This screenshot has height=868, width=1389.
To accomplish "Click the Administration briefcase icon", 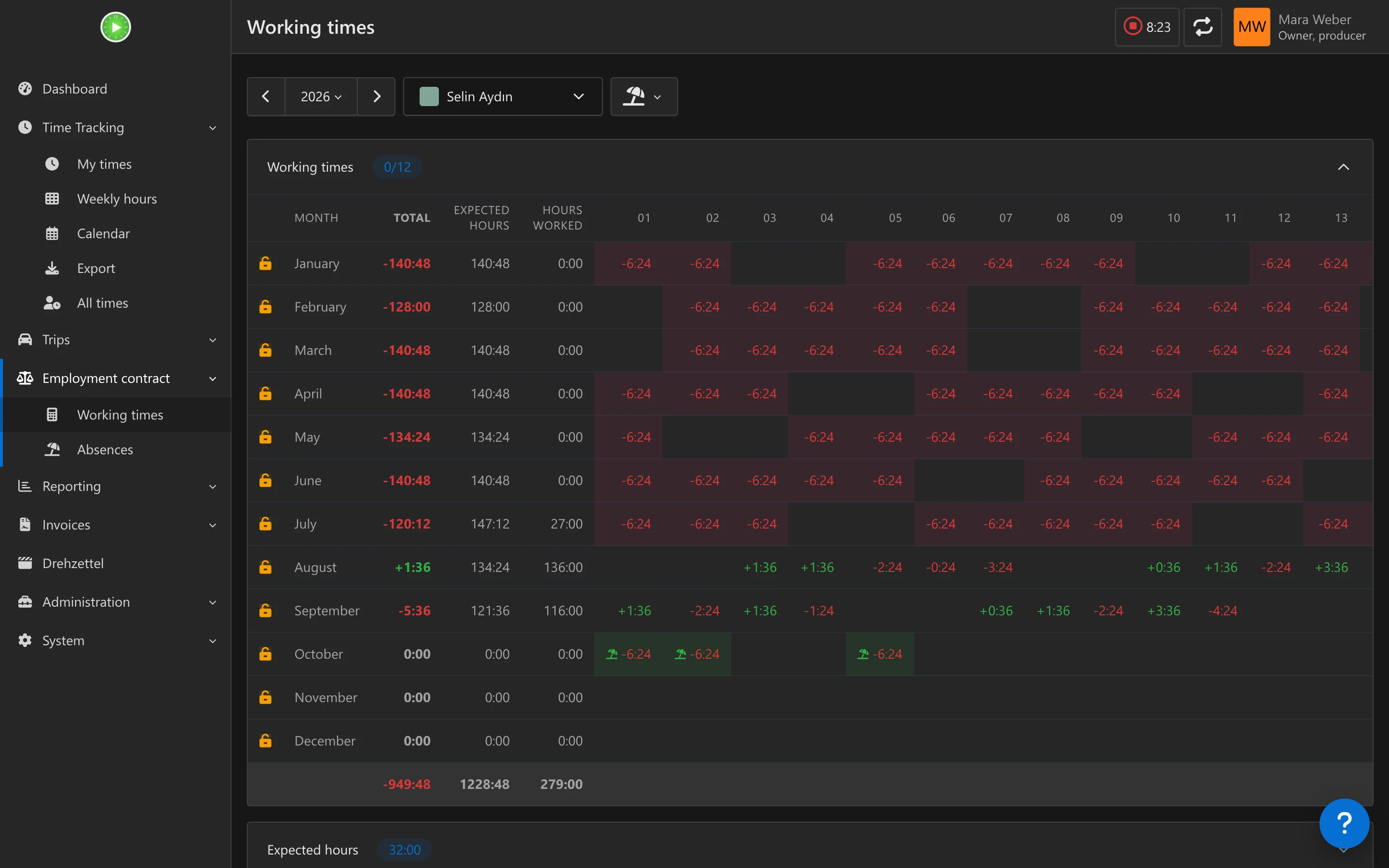I will tap(25, 602).
